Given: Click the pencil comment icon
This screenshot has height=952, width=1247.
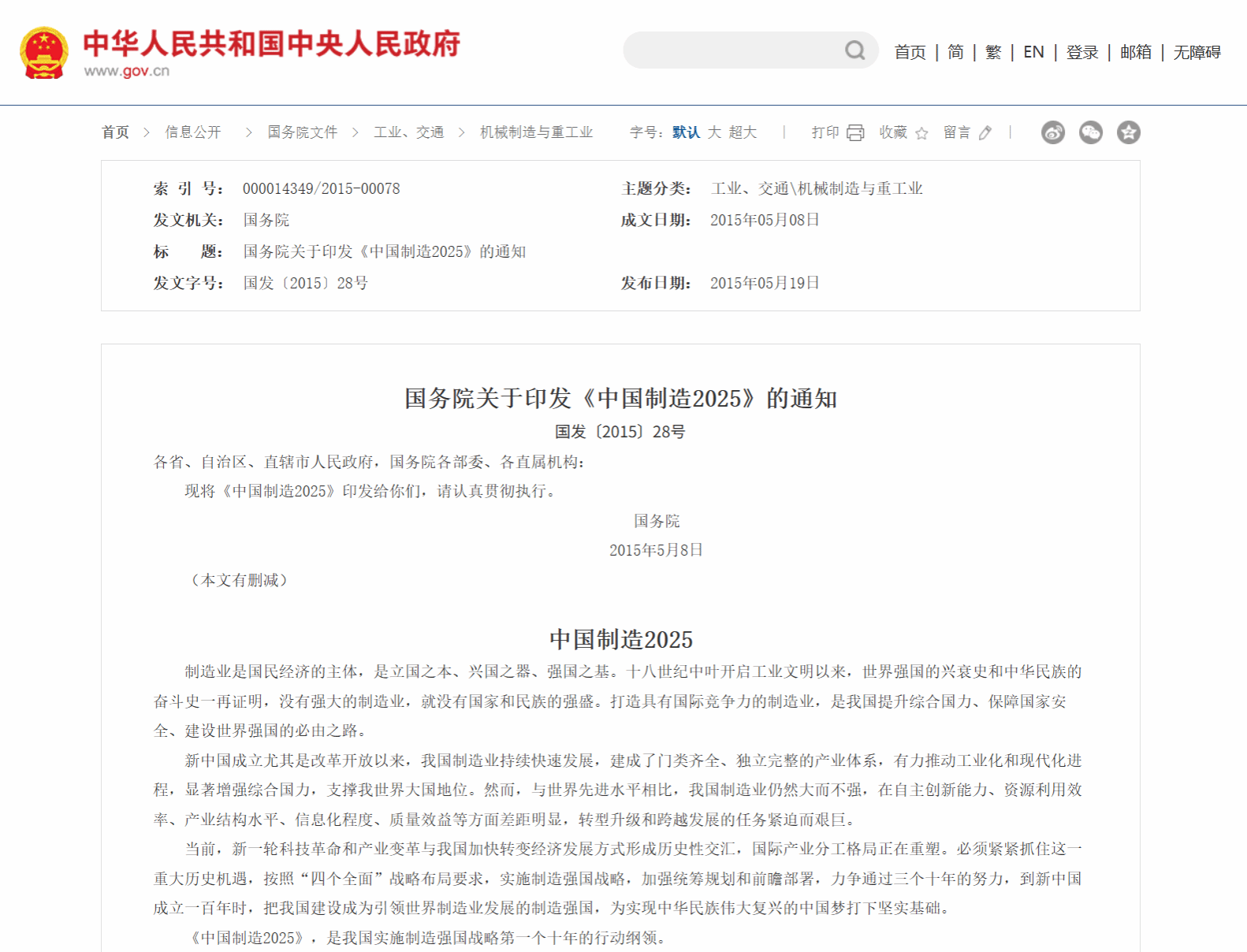Looking at the screenshot, I should click(x=985, y=133).
